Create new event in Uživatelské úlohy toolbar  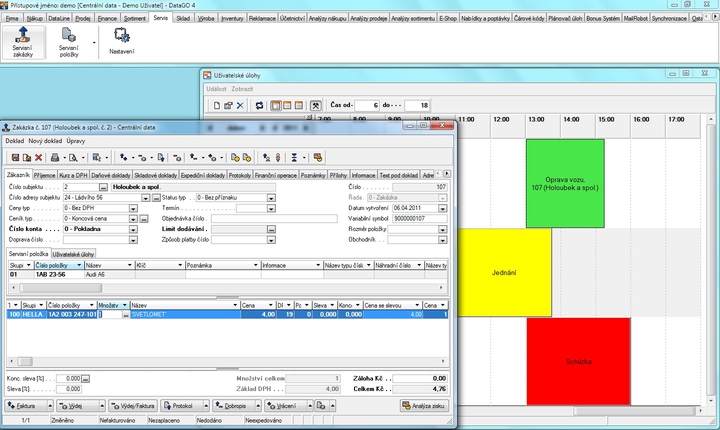[x=217, y=105]
